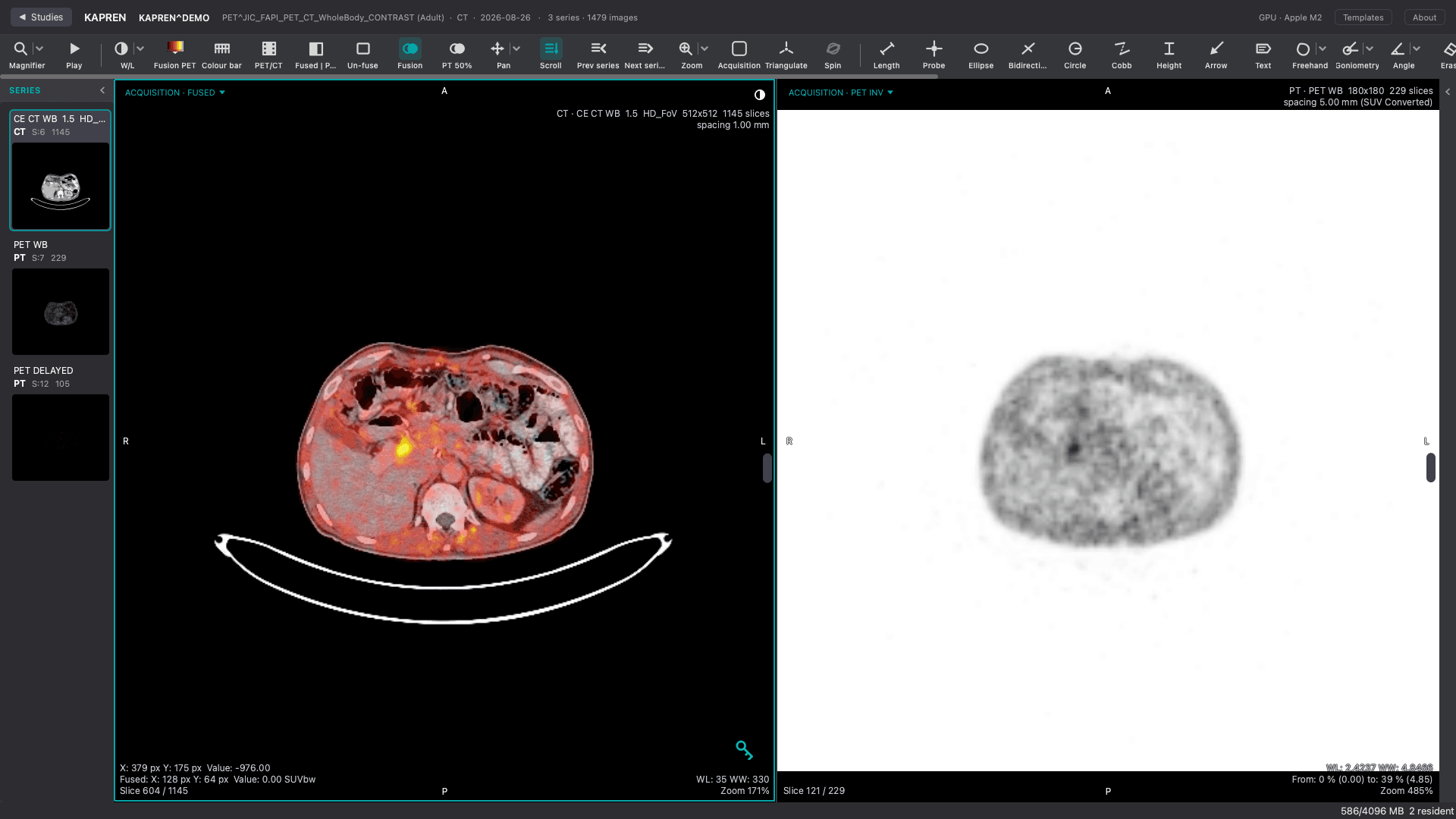Viewport: 1456px width, 819px height.
Task: Click the PET viewport slice scrollbar
Action: tap(1431, 467)
